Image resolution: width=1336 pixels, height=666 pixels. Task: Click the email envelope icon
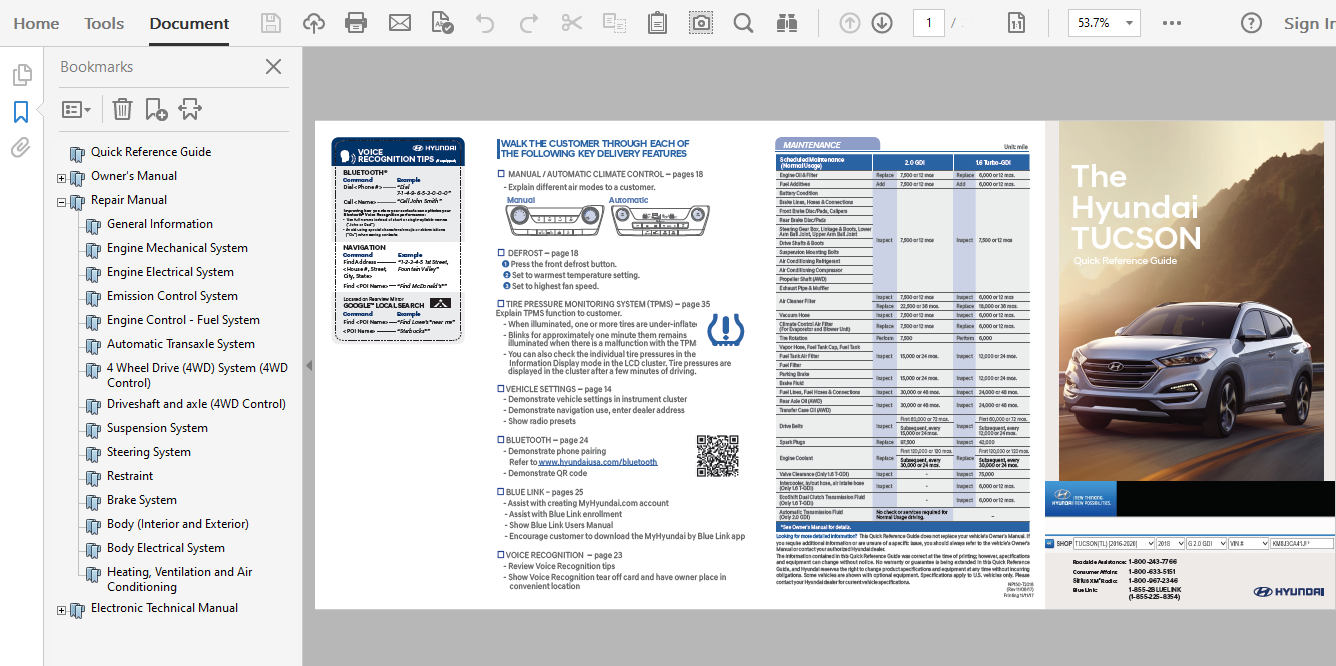point(399,23)
